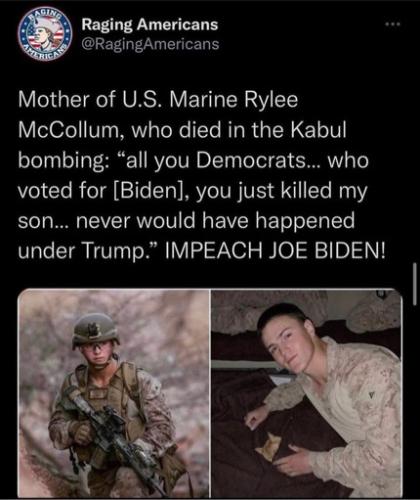
Task: Open the @RagingAmericans handle link
Action: [151, 44]
